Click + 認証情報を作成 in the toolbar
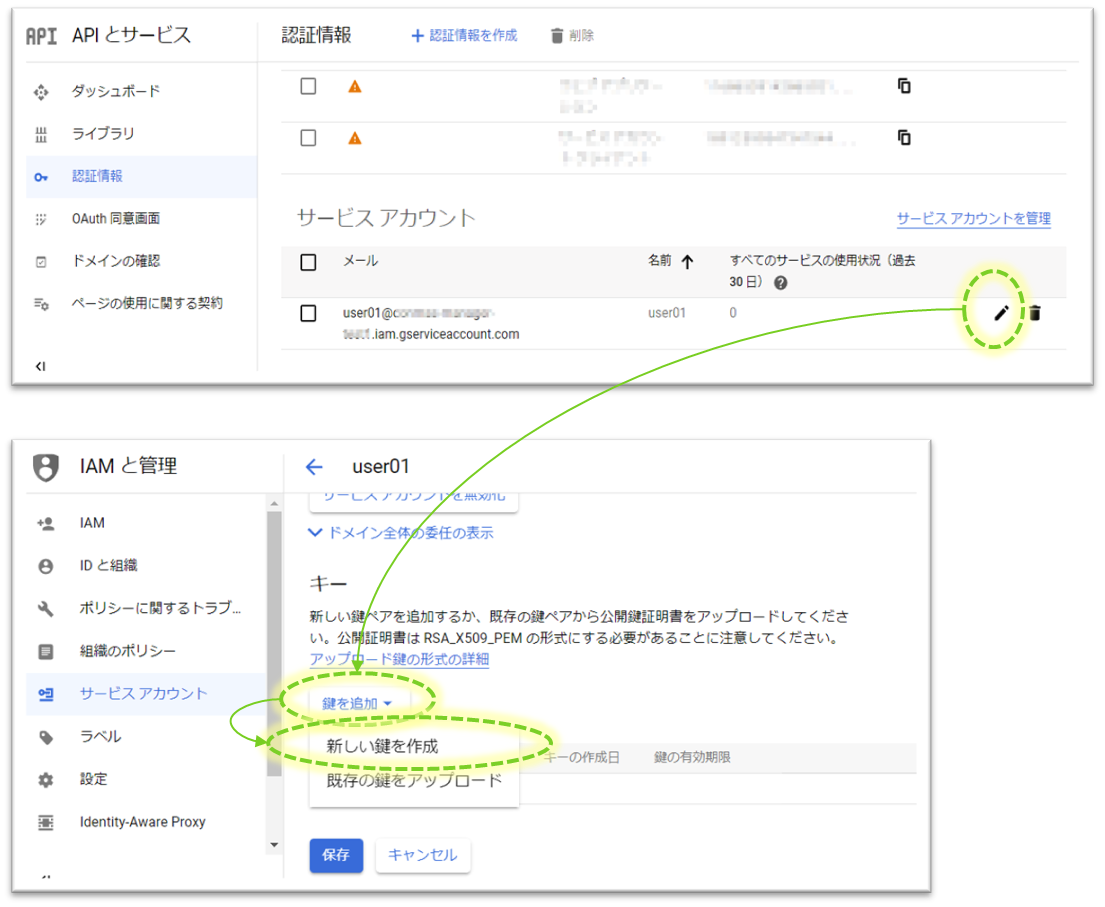The height and width of the screenshot is (907, 1105). point(464,35)
